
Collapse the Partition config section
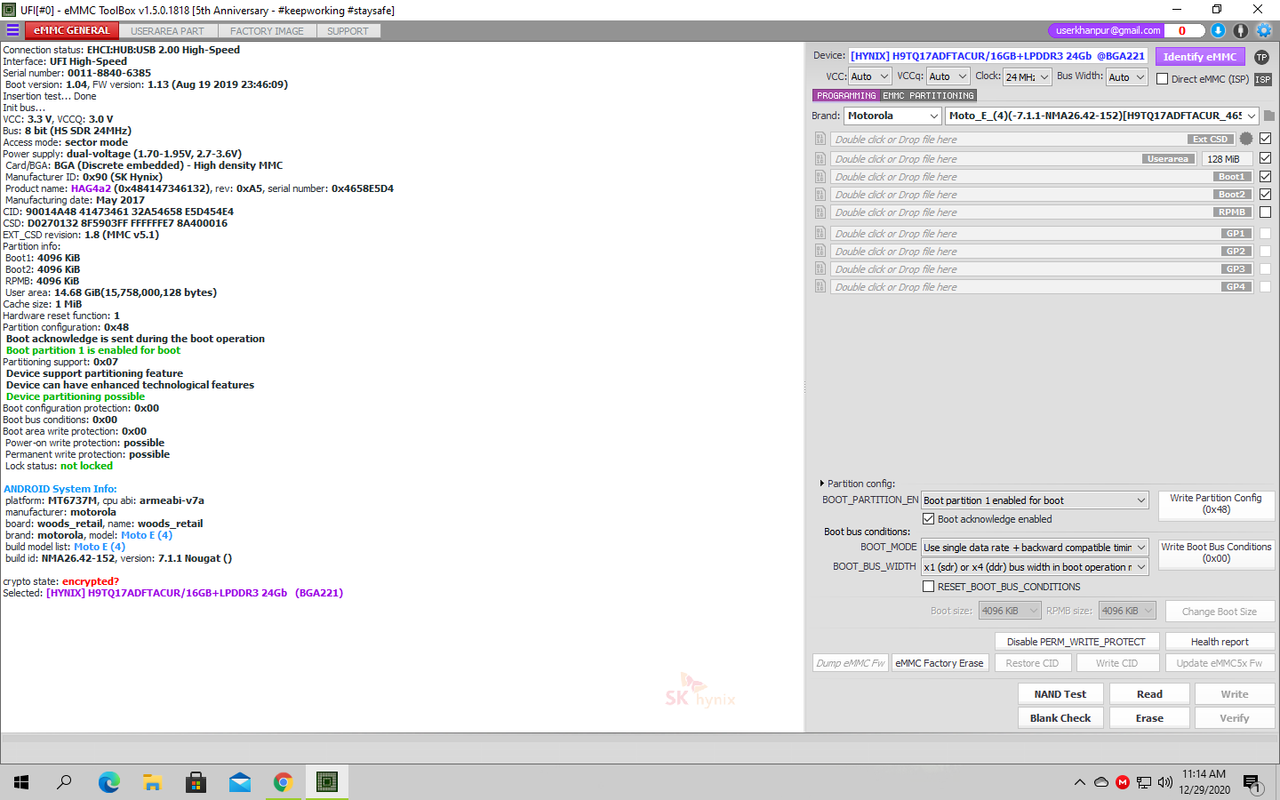[823, 483]
